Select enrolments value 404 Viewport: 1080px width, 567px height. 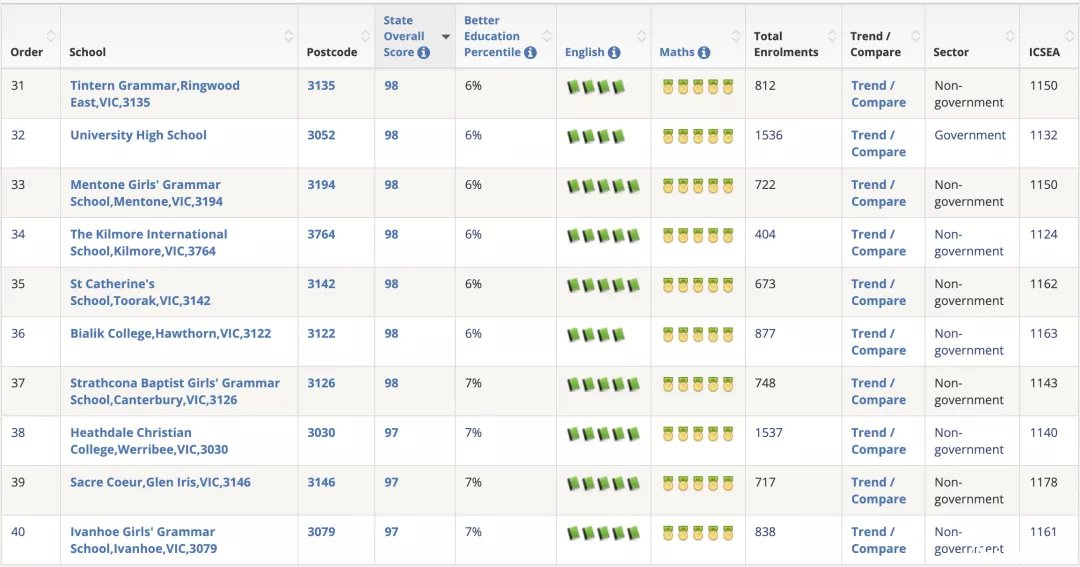point(765,234)
